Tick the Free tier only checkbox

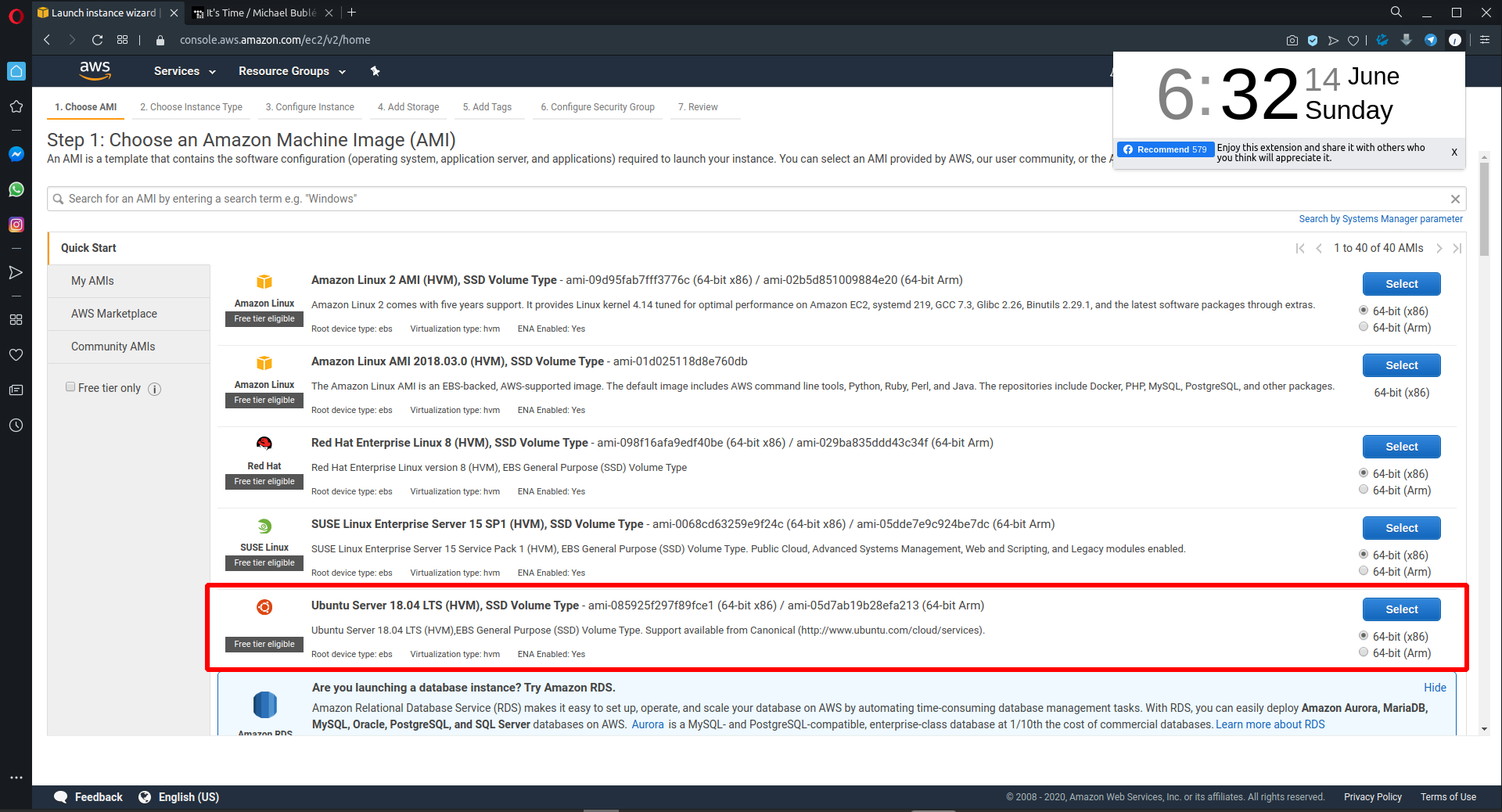point(70,387)
